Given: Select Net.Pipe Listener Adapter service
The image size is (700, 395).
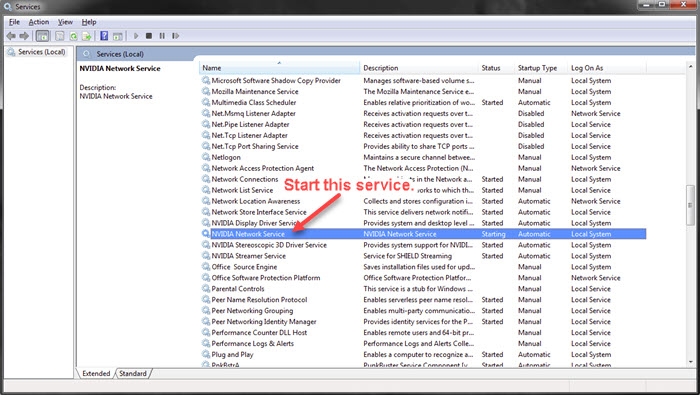Looking at the screenshot, I should 250,125.
